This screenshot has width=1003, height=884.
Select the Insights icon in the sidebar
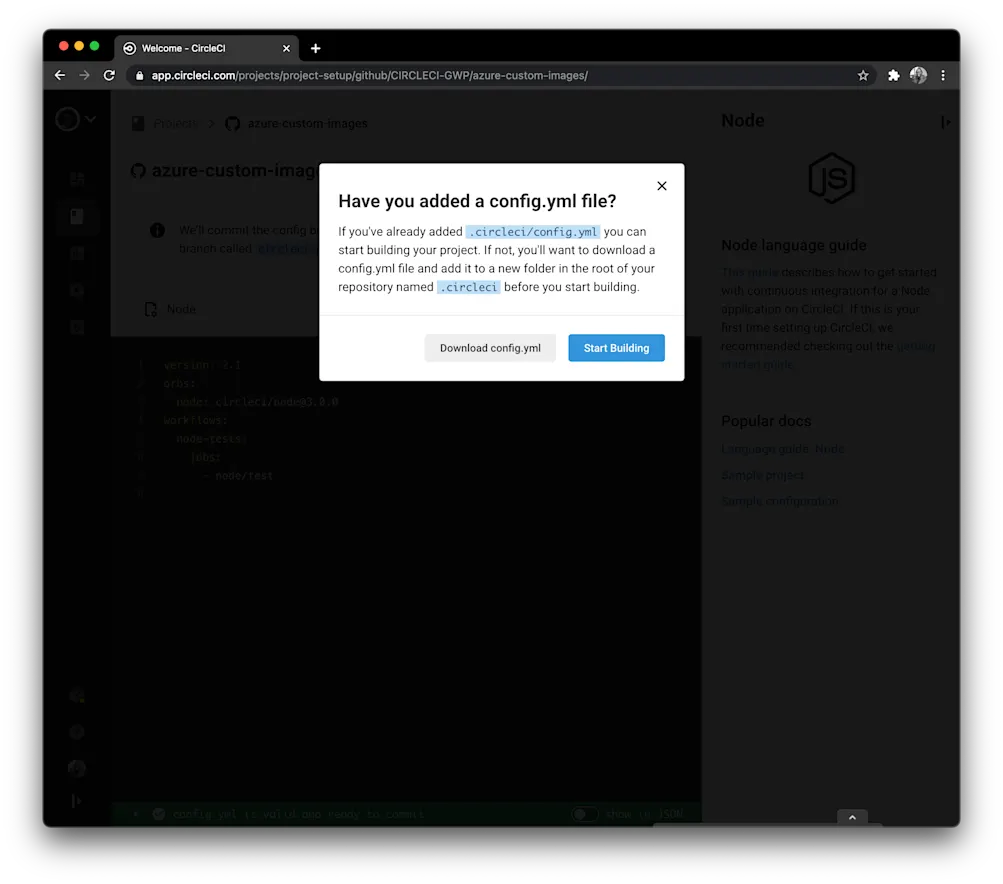pos(77,253)
